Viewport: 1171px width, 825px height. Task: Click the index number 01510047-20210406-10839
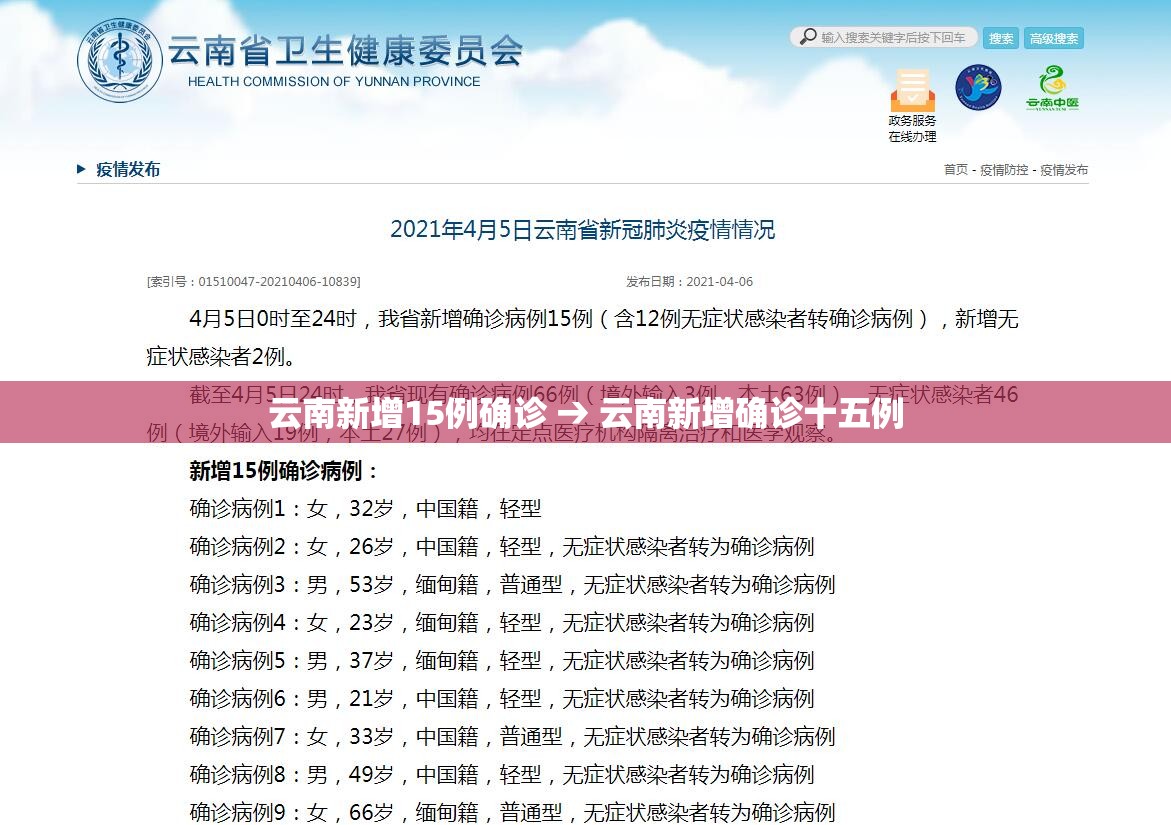[x=279, y=281]
